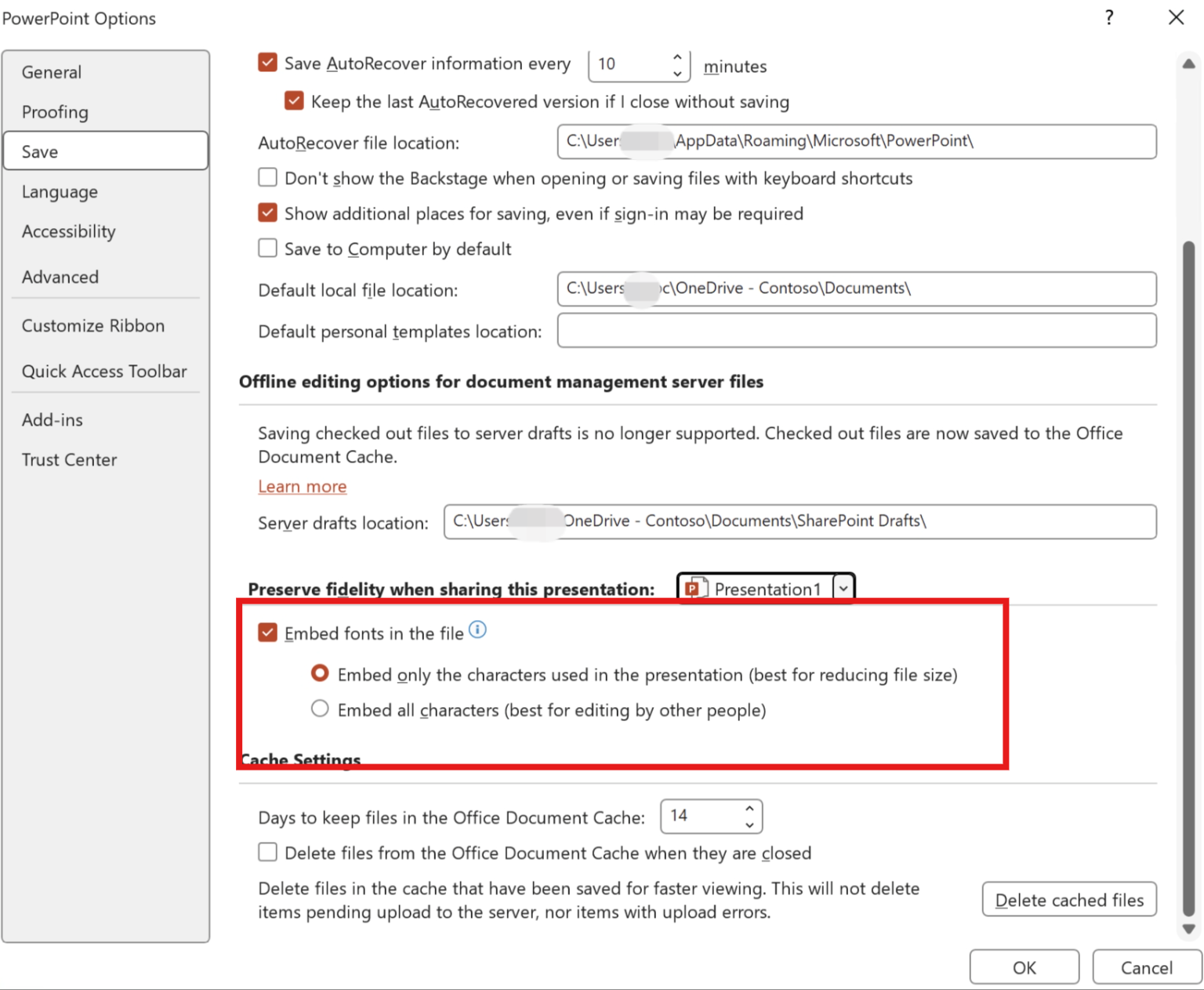Click the Cancel button
Image resolution: width=1204 pixels, height=990 pixels.
tap(1146, 967)
